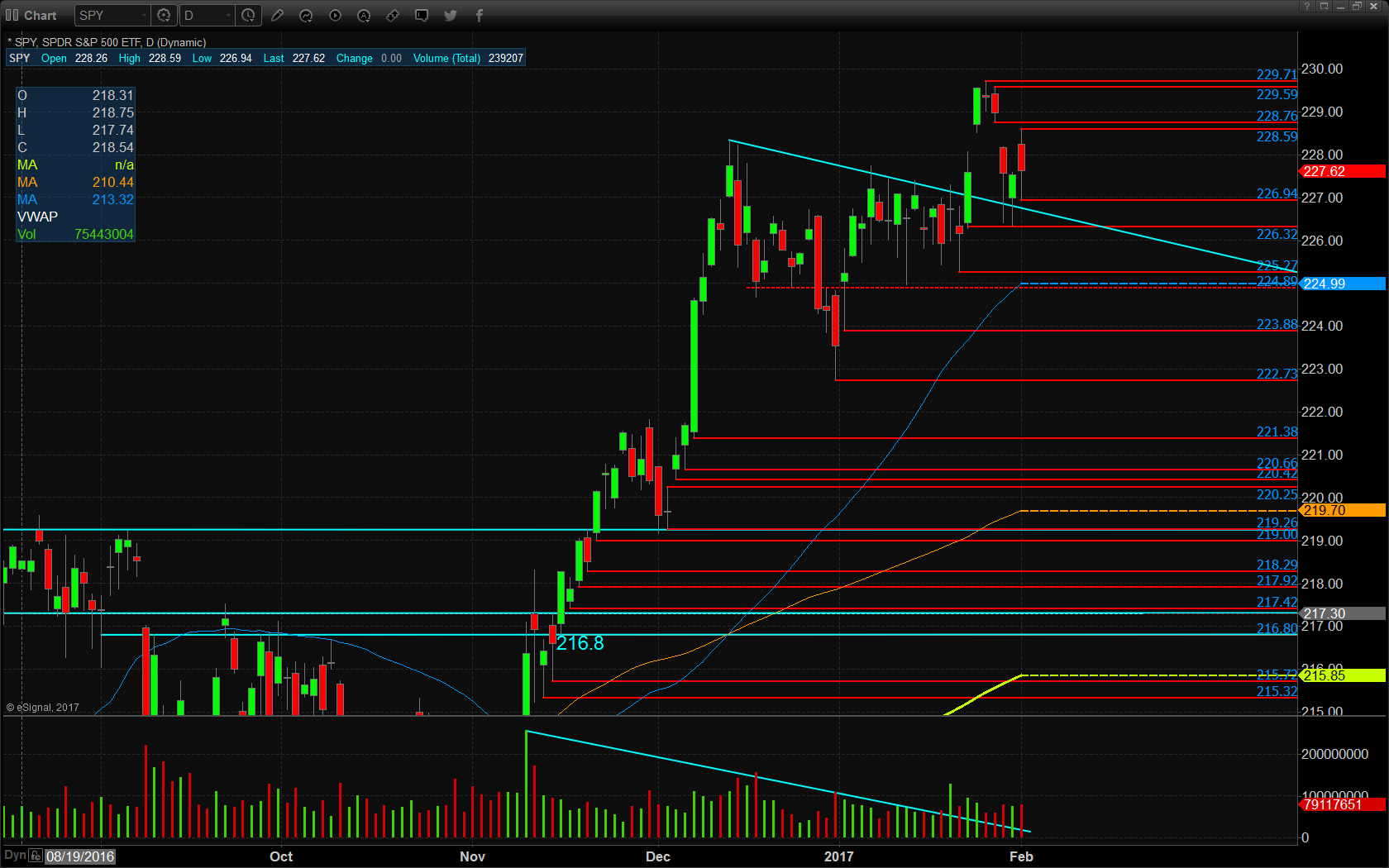Click the 227.62 last price marker

[x=1343, y=171]
